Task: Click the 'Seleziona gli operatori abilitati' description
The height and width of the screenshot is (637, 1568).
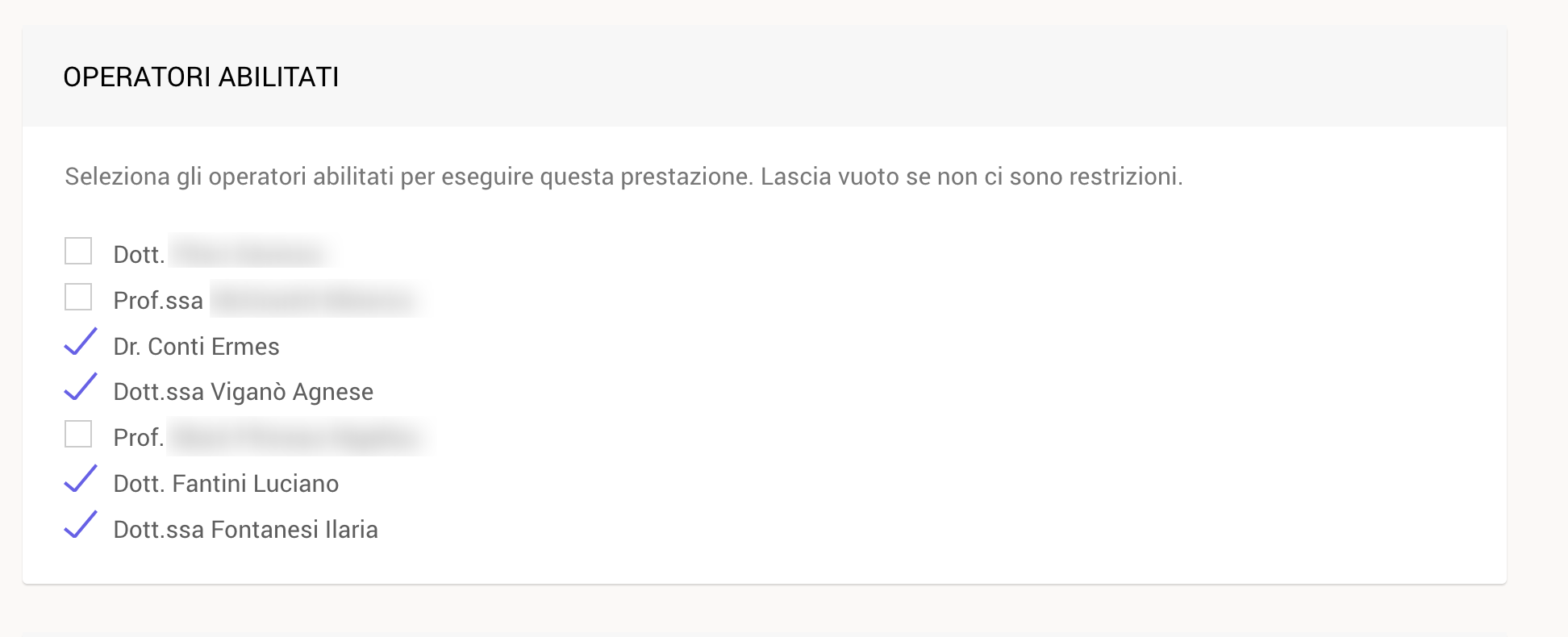Action: click(x=623, y=177)
